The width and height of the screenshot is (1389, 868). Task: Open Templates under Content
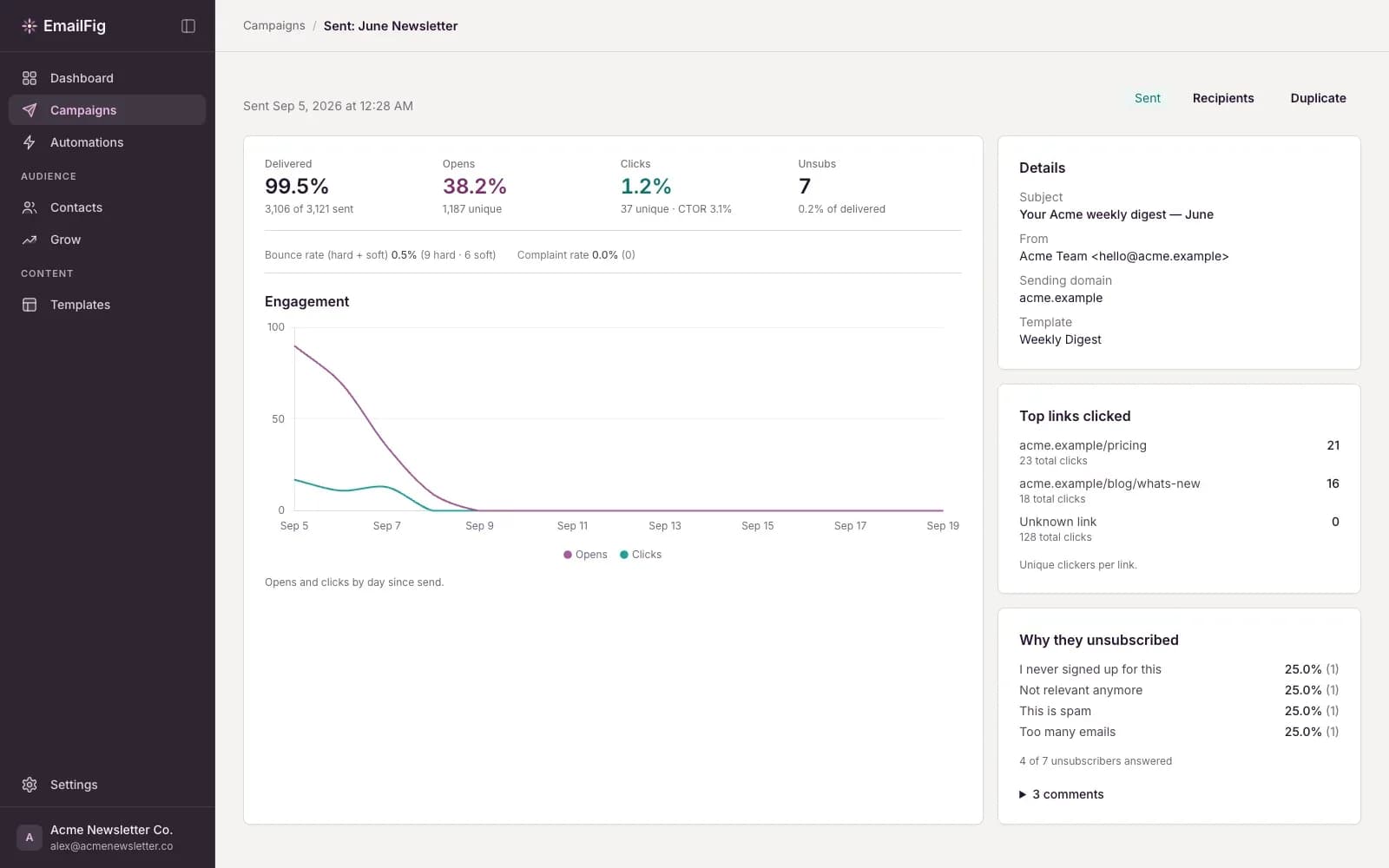[107, 305]
